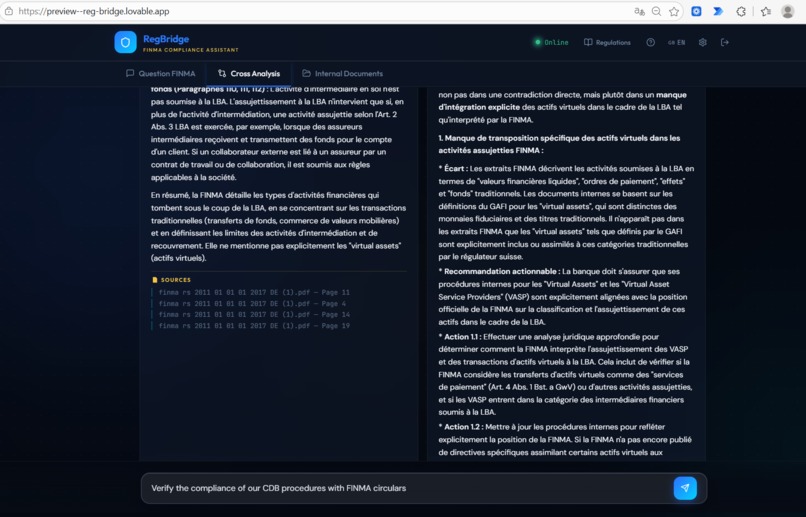This screenshot has width=806, height=517.
Task: Open the browser translate icon
Action: (x=639, y=11)
